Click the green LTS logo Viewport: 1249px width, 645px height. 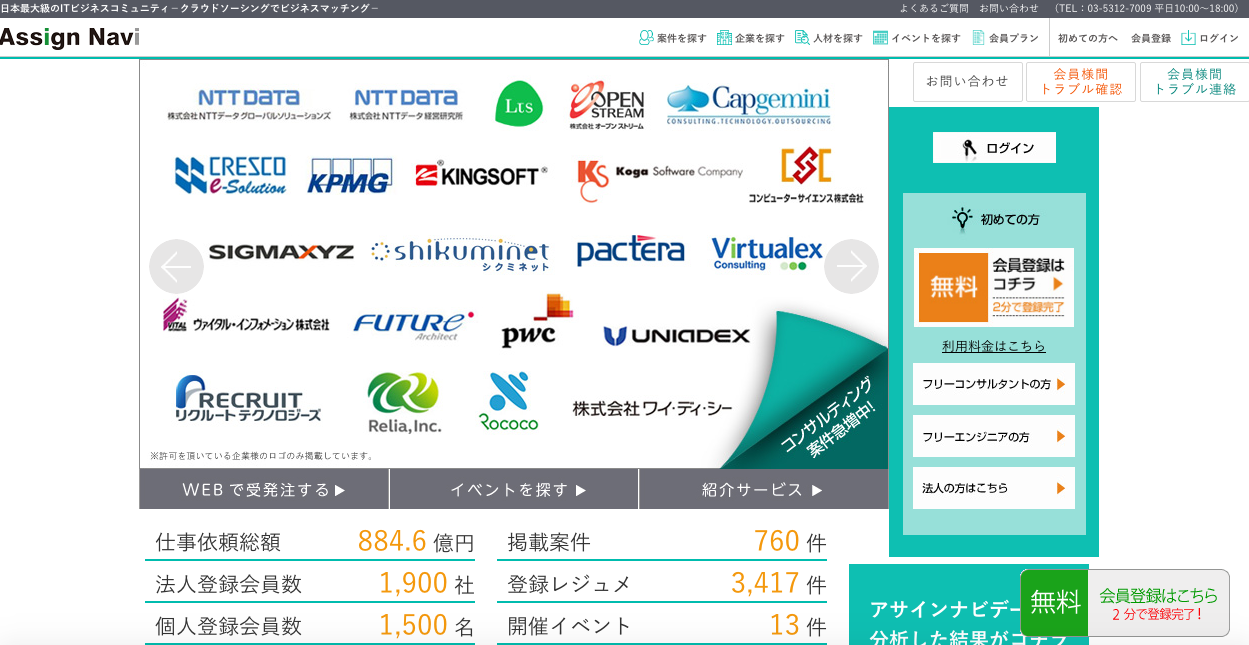point(519,104)
